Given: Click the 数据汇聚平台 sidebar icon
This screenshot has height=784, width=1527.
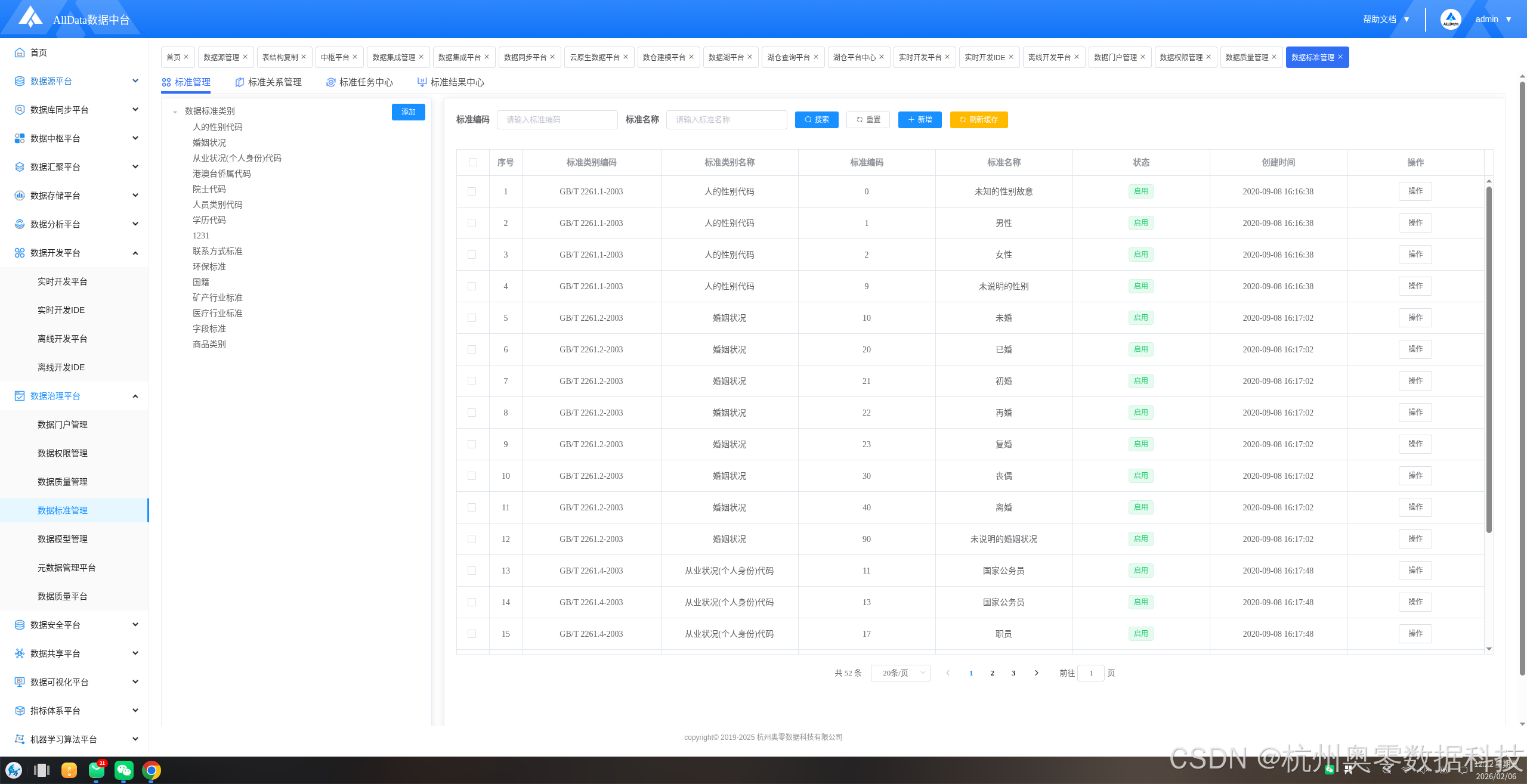Looking at the screenshot, I should pos(20,167).
